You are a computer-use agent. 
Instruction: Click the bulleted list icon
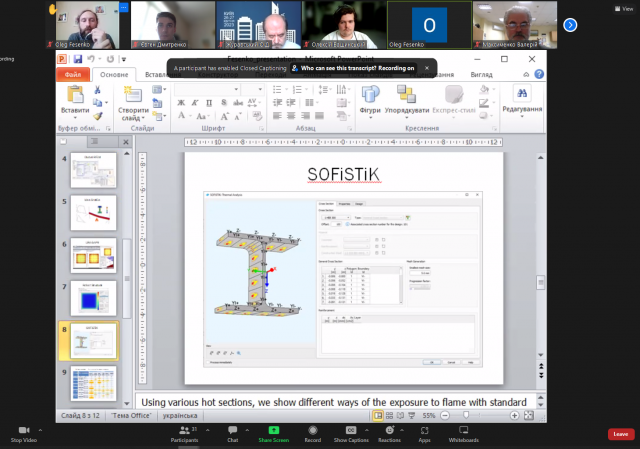click(277, 89)
